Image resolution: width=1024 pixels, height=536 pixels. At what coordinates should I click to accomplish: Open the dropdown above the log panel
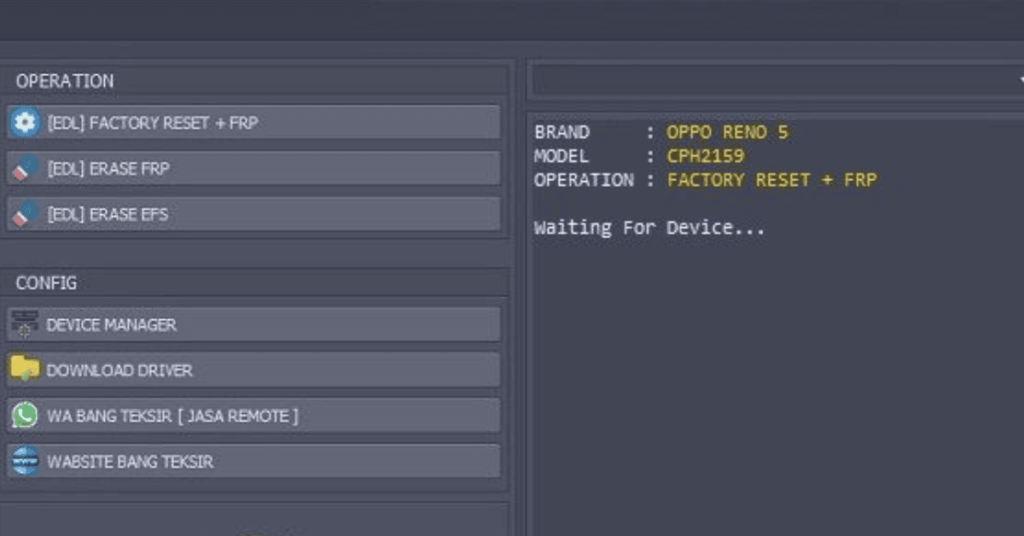pyautogui.click(x=777, y=81)
